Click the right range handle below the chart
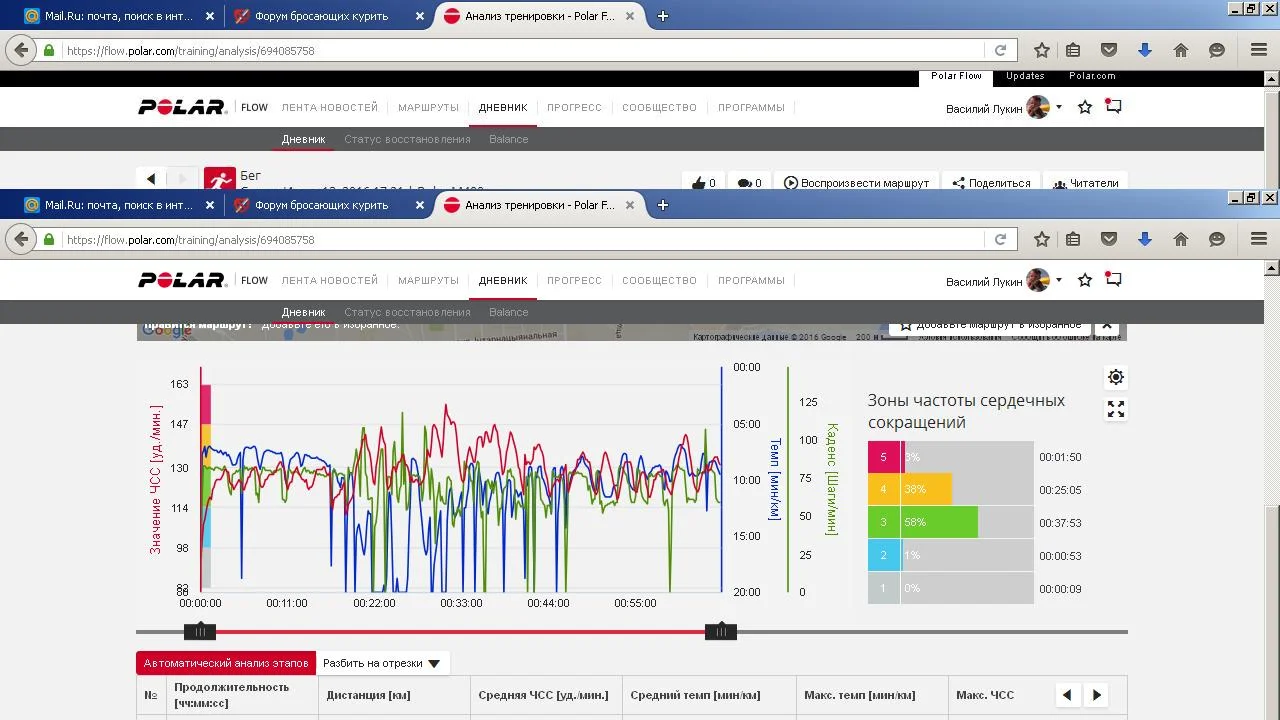1280x720 pixels. 721,631
